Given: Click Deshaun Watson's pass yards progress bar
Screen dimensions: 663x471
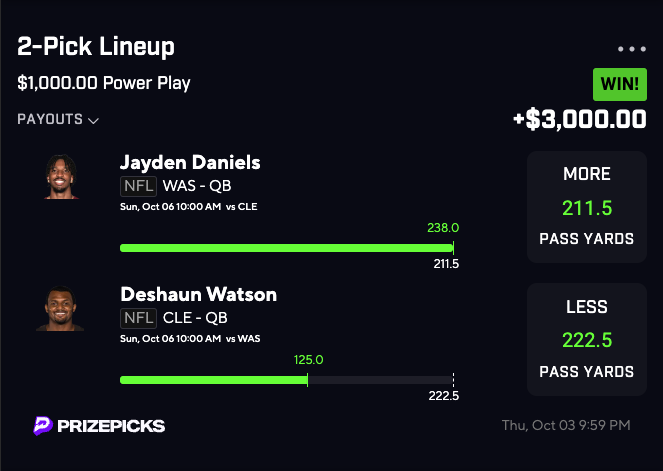Looking at the screenshot, I should coord(286,380).
